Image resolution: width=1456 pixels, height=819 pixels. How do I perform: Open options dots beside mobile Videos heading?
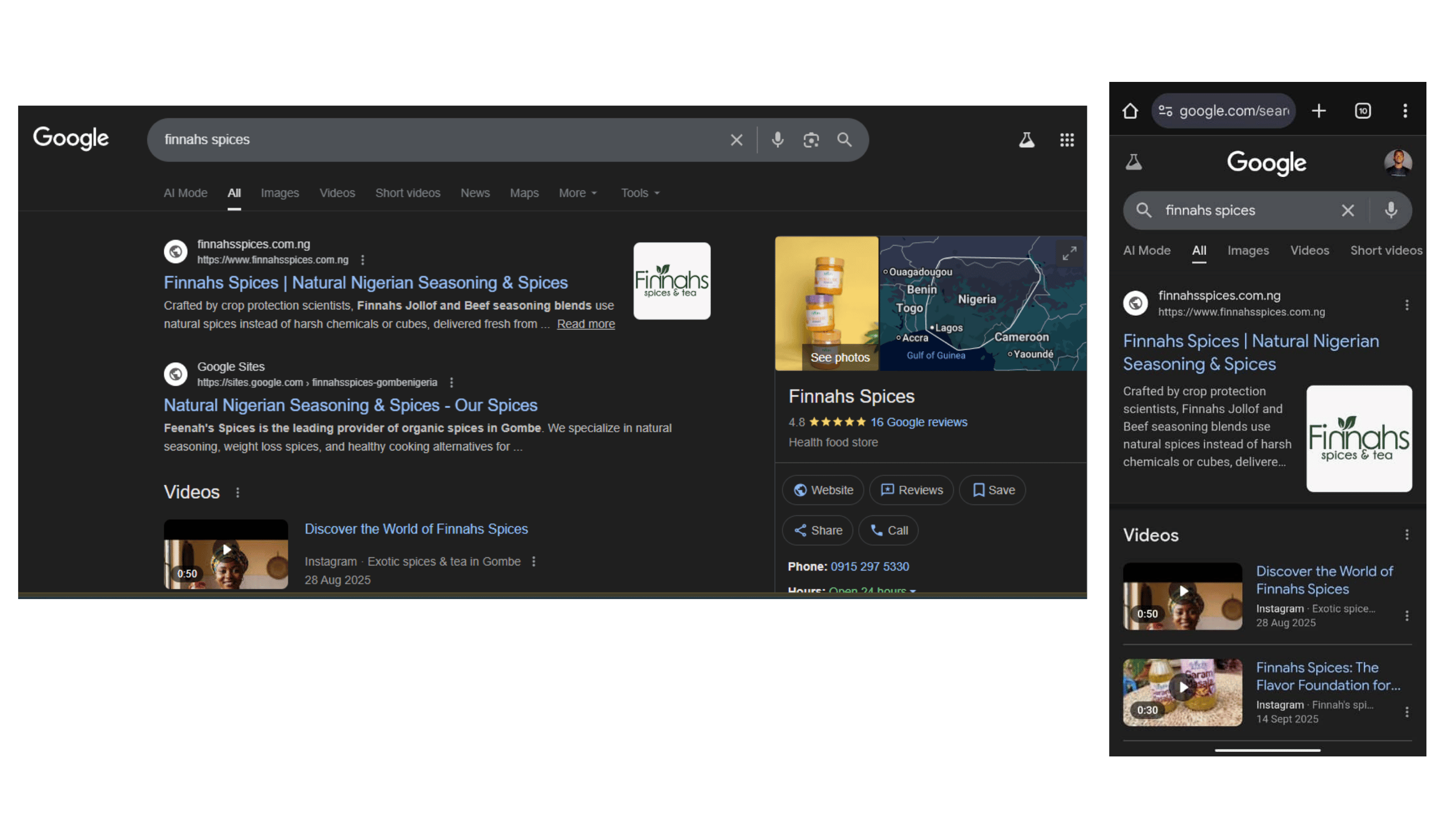tap(1407, 535)
